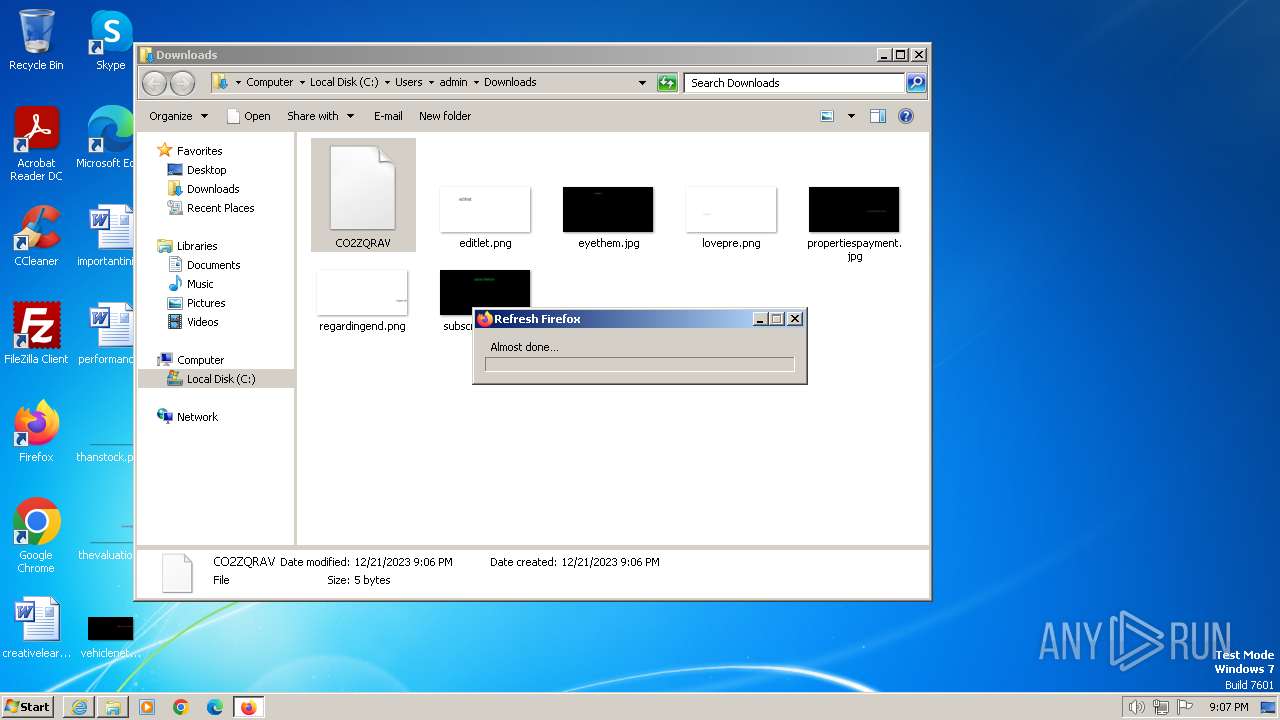Click the Back navigation arrow in Explorer
Screen dimensions: 1280x720
click(154, 83)
